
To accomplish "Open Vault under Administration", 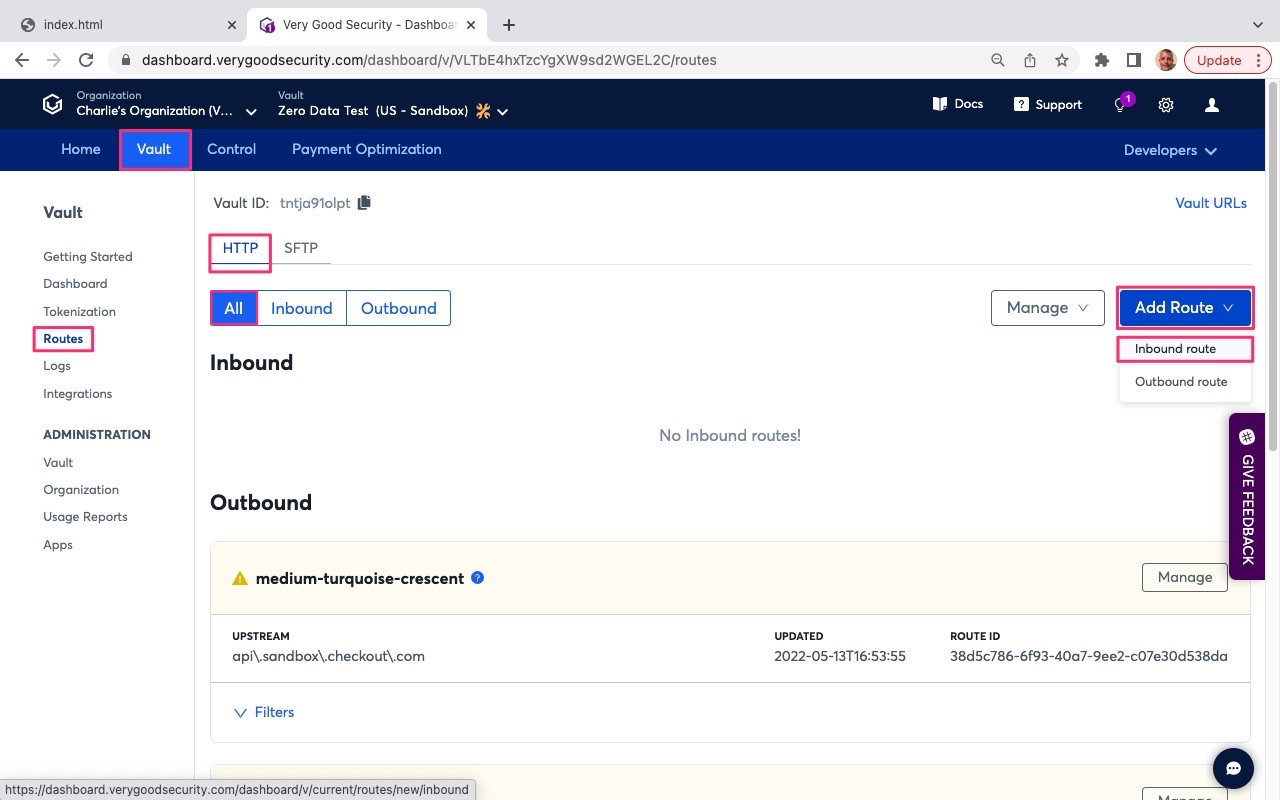I will pyautogui.click(x=58, y=463).
